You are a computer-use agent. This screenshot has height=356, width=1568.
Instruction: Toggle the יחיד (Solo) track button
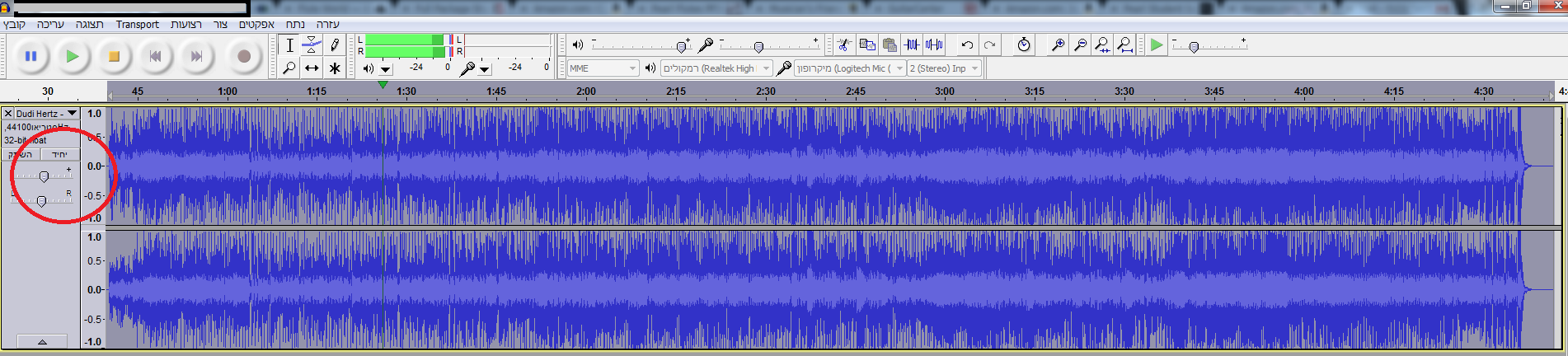(60, 154)
